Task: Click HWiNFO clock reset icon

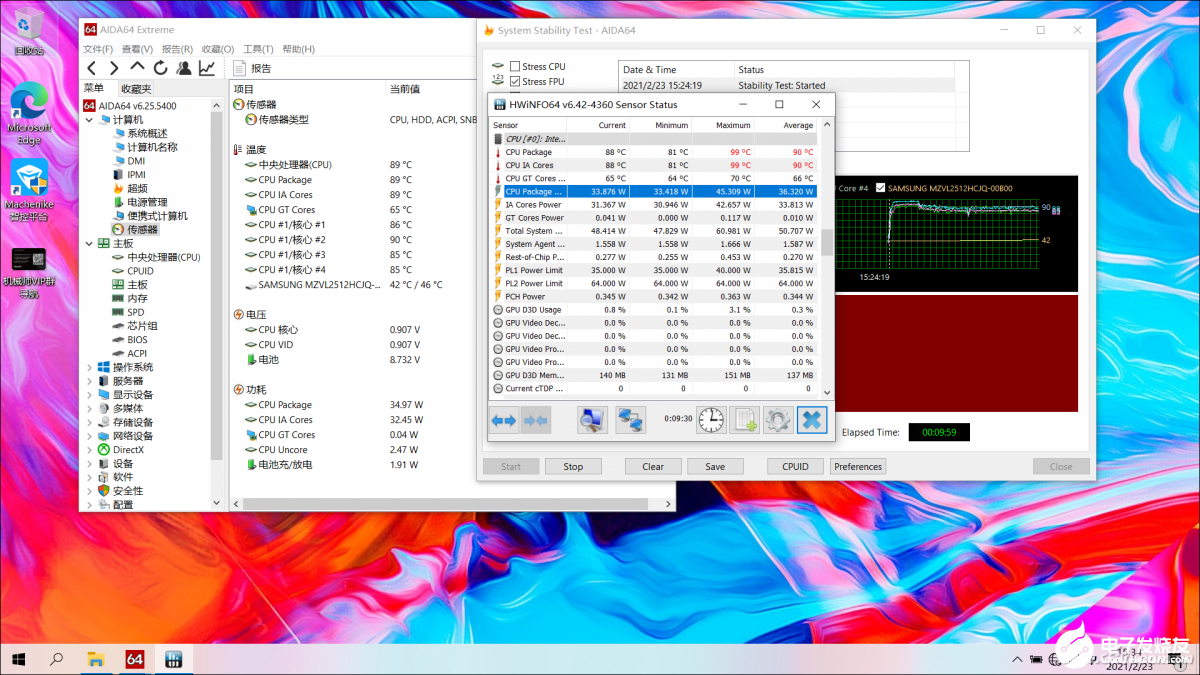Action: tap(711, 420)
